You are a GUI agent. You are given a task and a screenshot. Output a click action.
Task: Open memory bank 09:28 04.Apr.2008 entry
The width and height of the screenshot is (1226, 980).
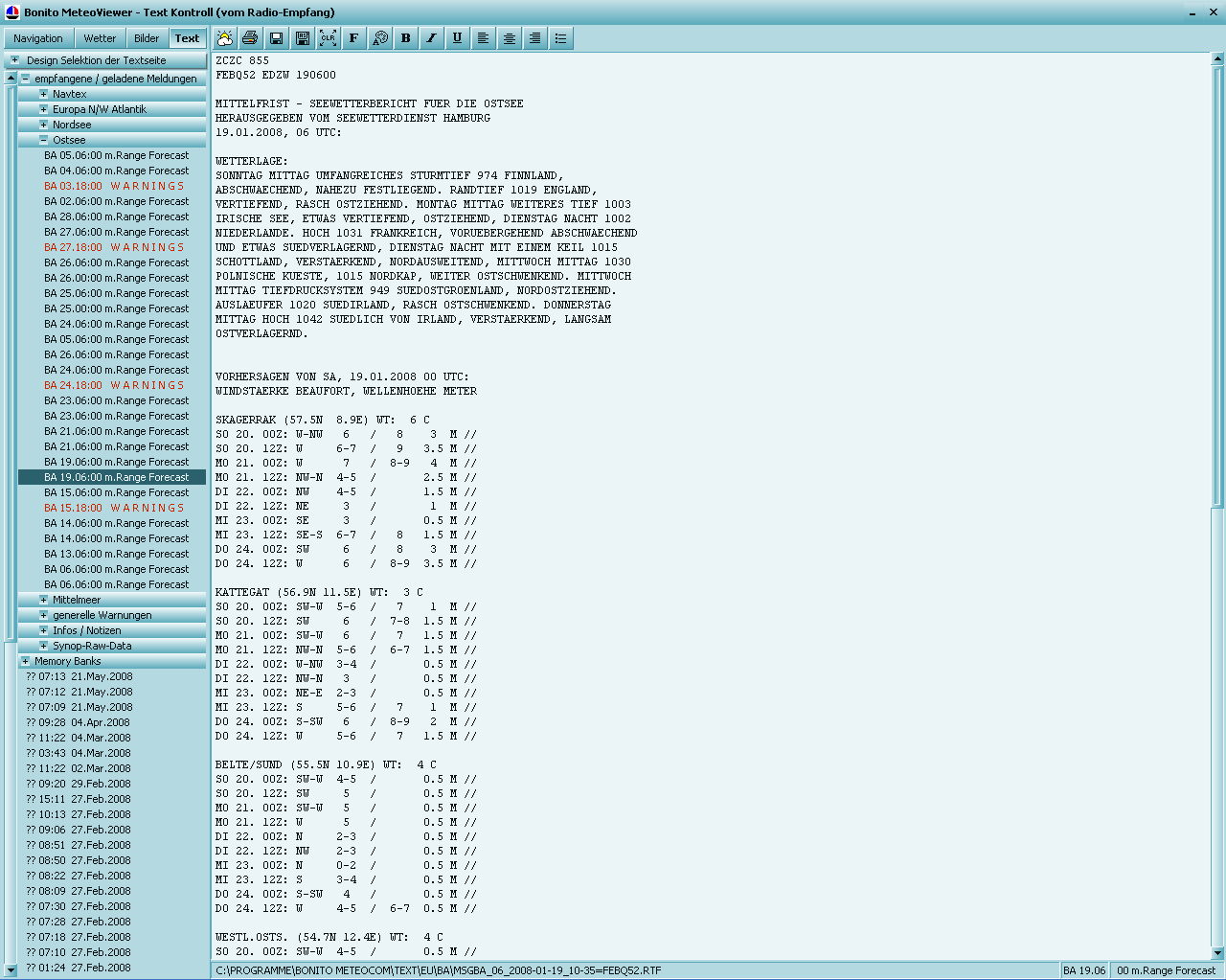point(83,722)
